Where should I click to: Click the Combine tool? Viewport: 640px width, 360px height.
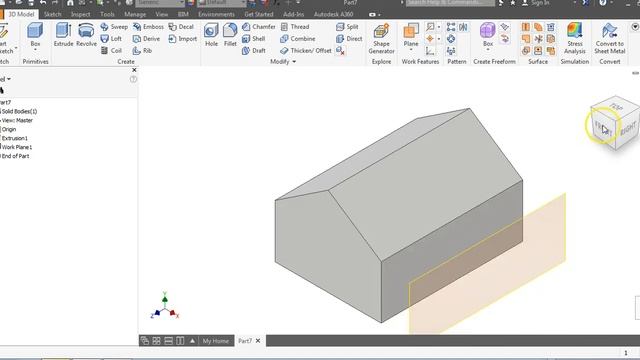(298, 39)
